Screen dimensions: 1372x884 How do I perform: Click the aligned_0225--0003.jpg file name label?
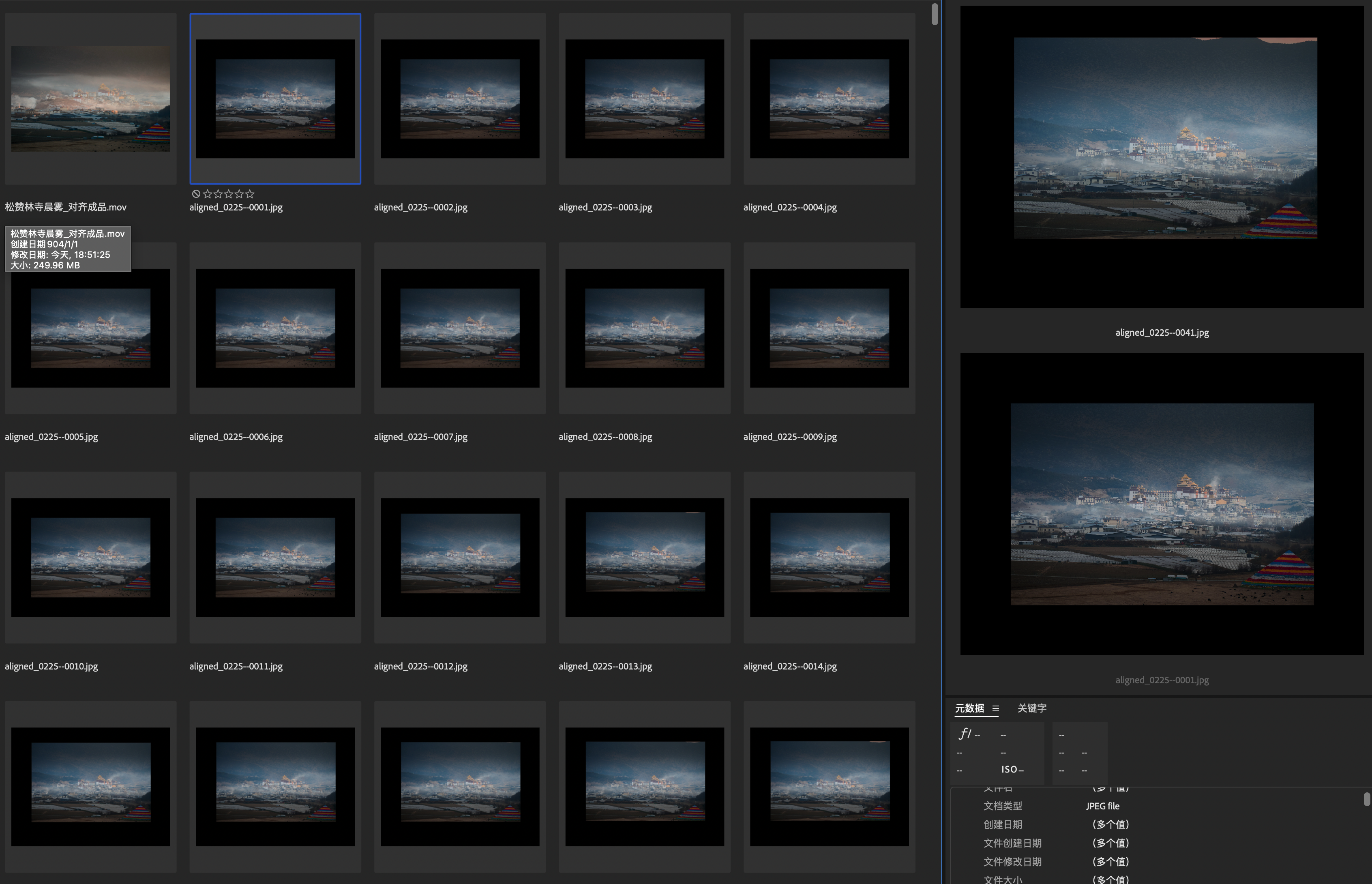click(x=605, y=207)
